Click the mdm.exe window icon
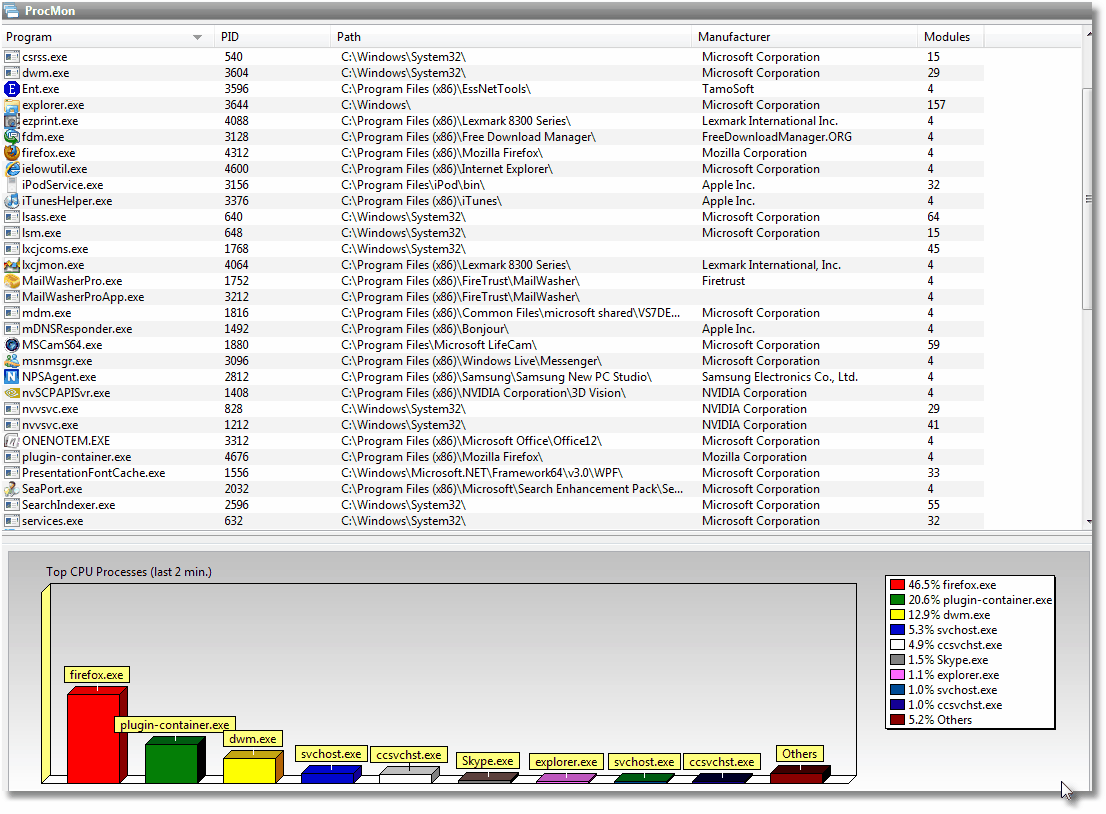The height and width of the screenshot is (814, 1106). coord(11,313)
